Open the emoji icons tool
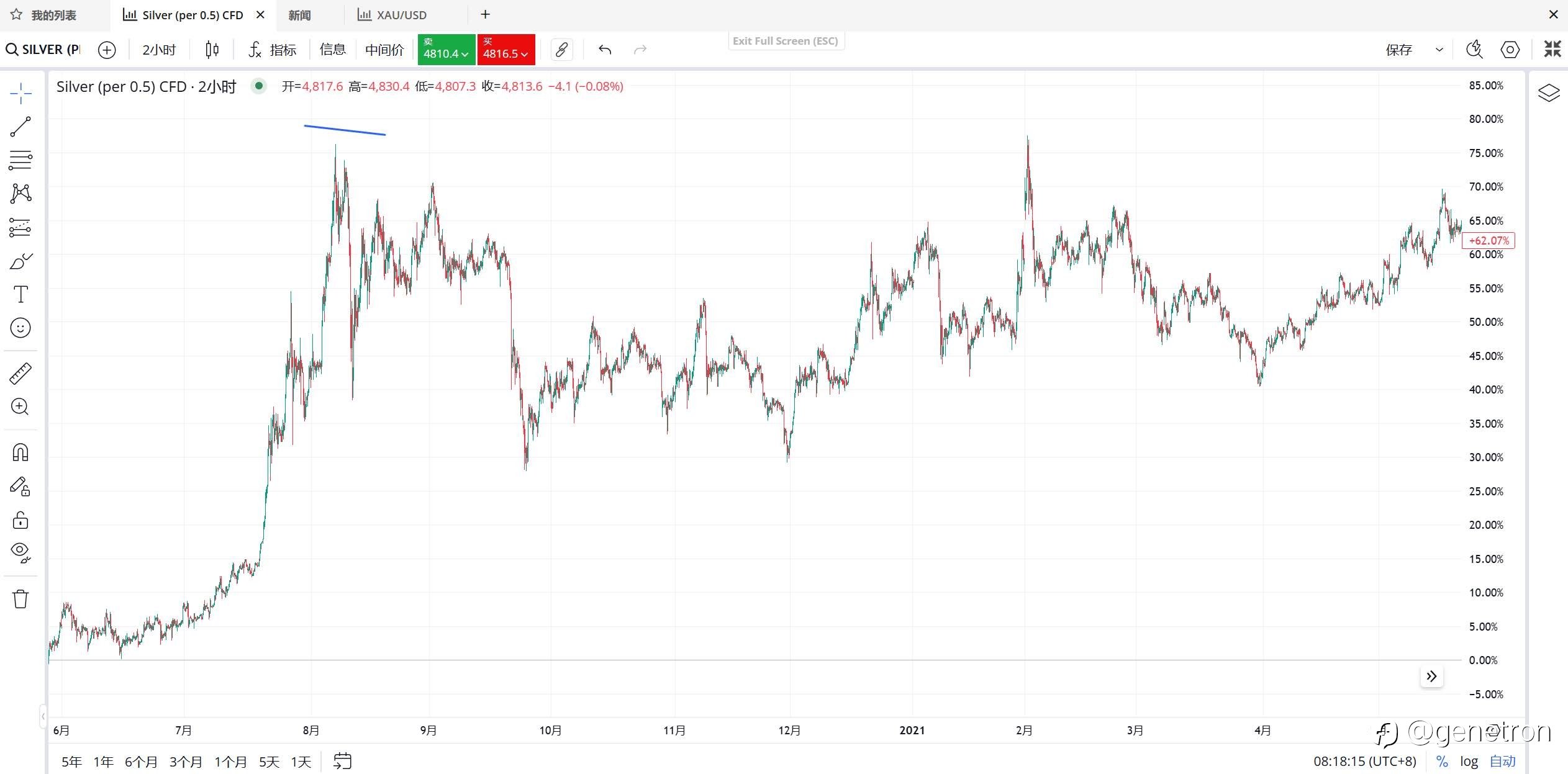 coord(20,328)
